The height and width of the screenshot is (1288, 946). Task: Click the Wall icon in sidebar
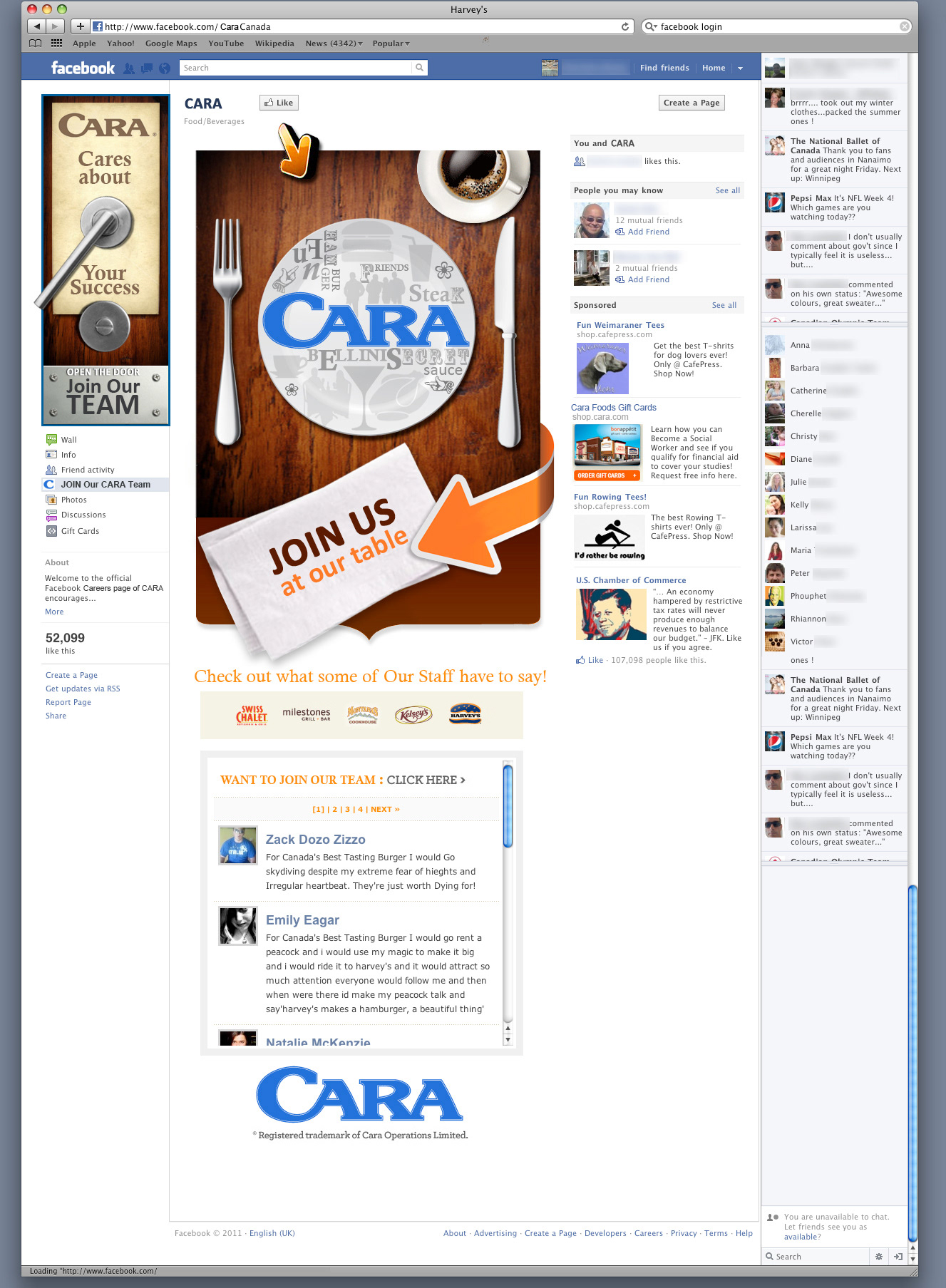51,440
